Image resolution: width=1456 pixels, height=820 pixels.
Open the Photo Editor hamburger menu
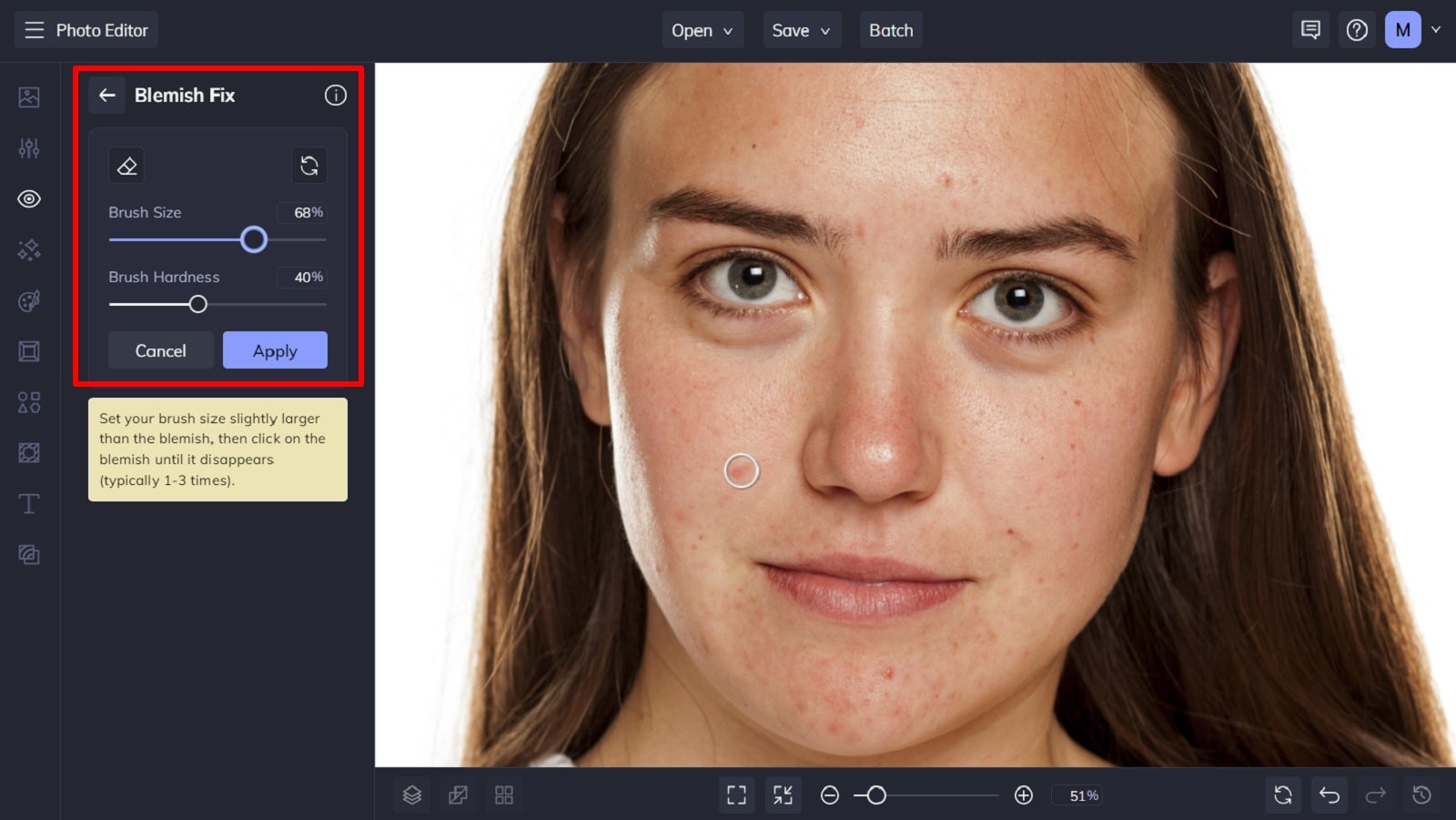point(34,29)
